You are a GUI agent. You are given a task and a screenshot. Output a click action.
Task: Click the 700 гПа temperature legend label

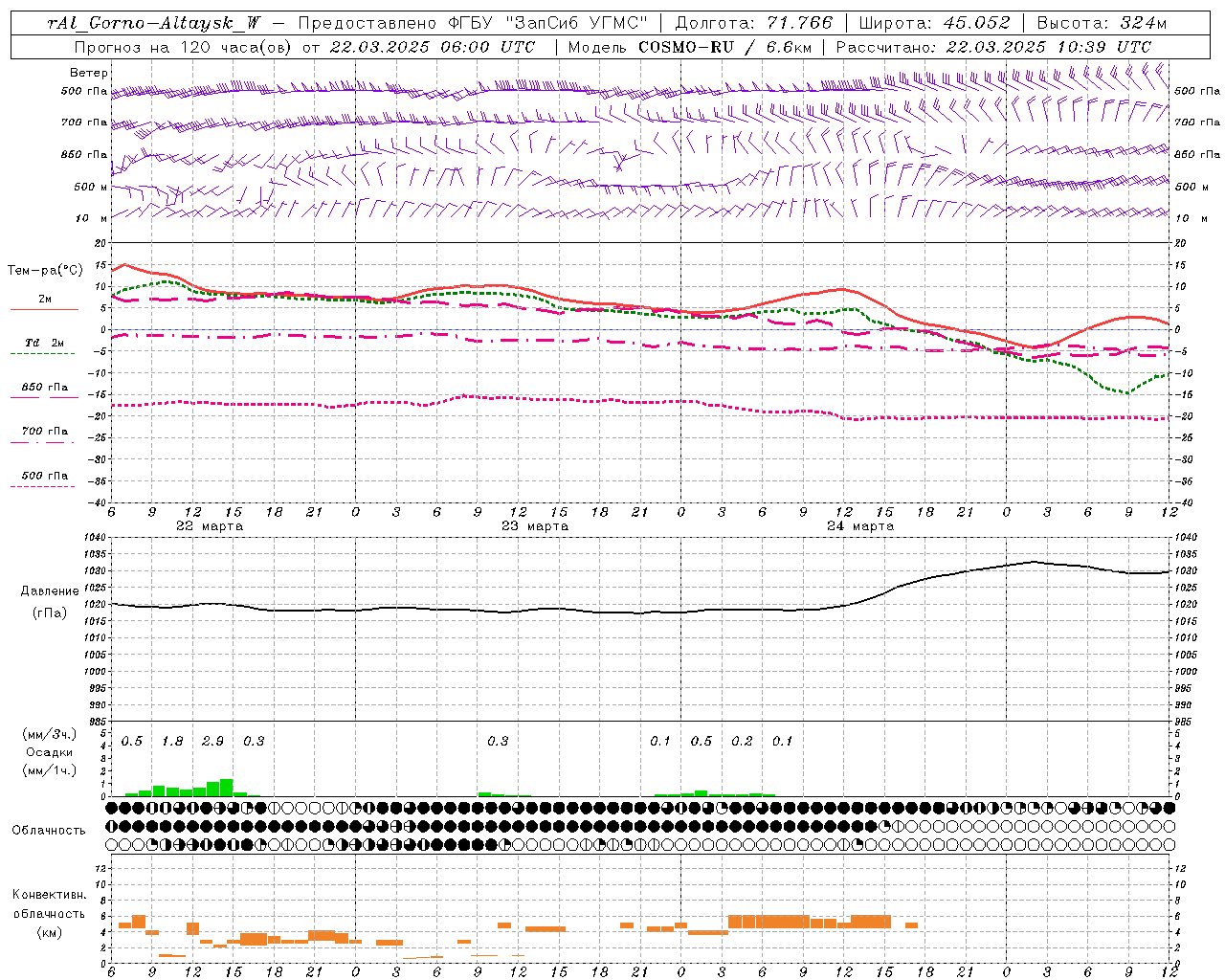(45, 432)
